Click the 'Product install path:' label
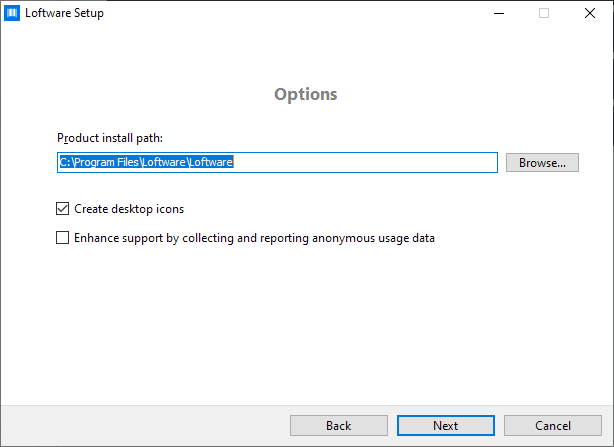The image size is (614, 447). [110, 138]
